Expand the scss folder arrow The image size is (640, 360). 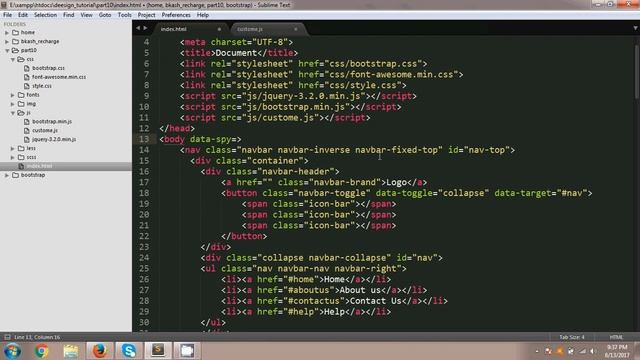tap(13, 157)
